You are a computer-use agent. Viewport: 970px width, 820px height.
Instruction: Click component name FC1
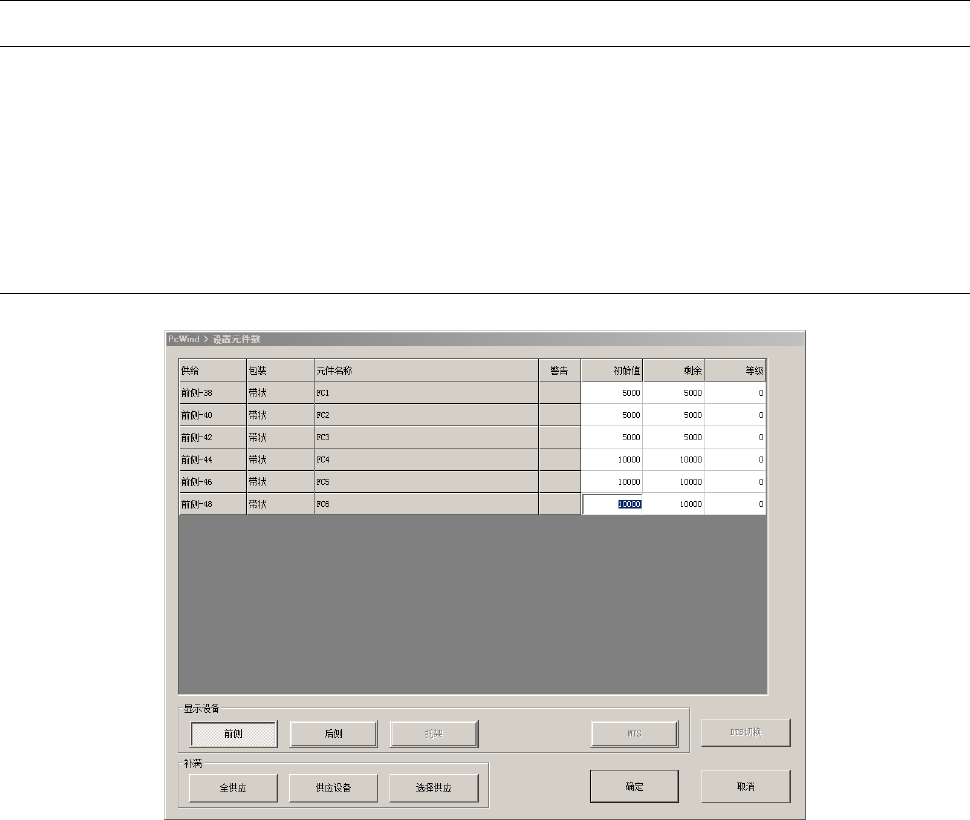pyautogui.click(x=427, y=393)
